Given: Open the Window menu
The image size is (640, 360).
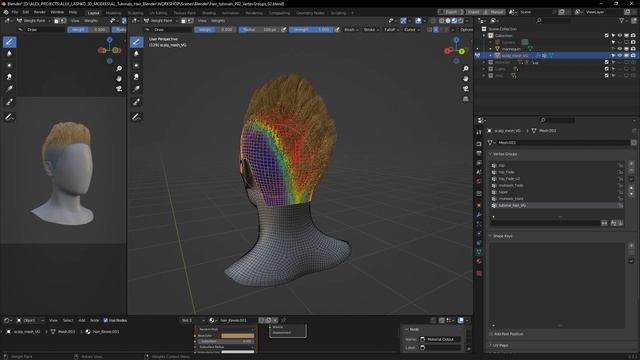Looking at the screenshot, I should click(x=57, y=12).
